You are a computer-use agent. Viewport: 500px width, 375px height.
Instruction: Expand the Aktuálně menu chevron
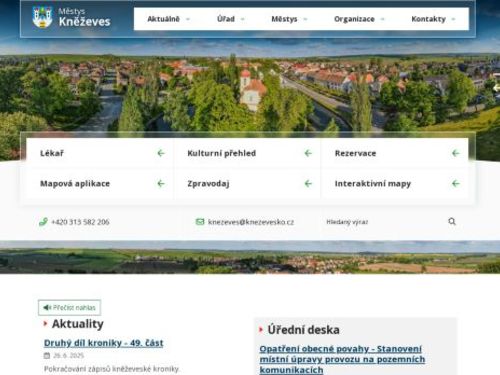coord(188,19)
